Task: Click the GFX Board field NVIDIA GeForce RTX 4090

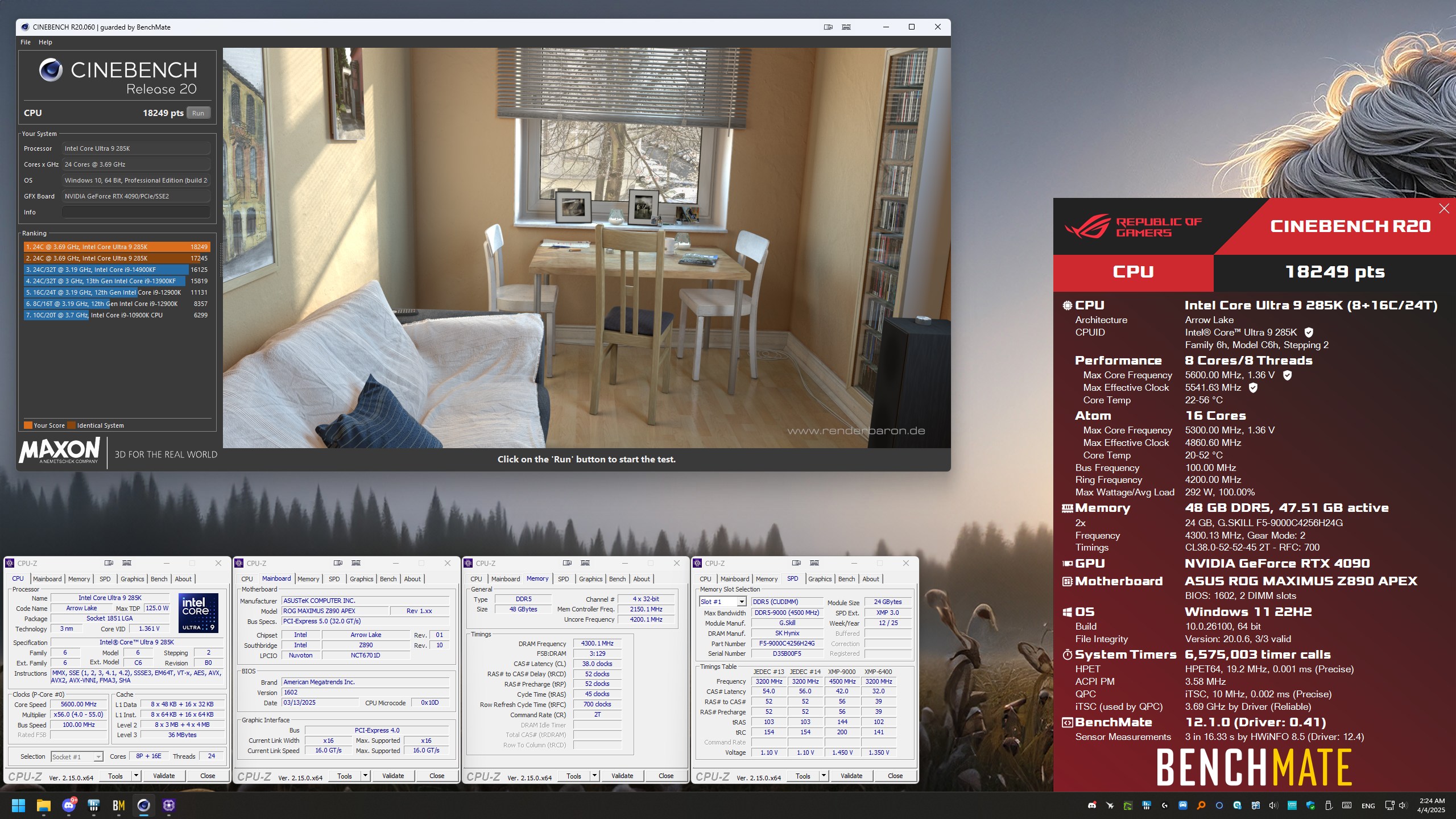Action: [x=136, y=196]
